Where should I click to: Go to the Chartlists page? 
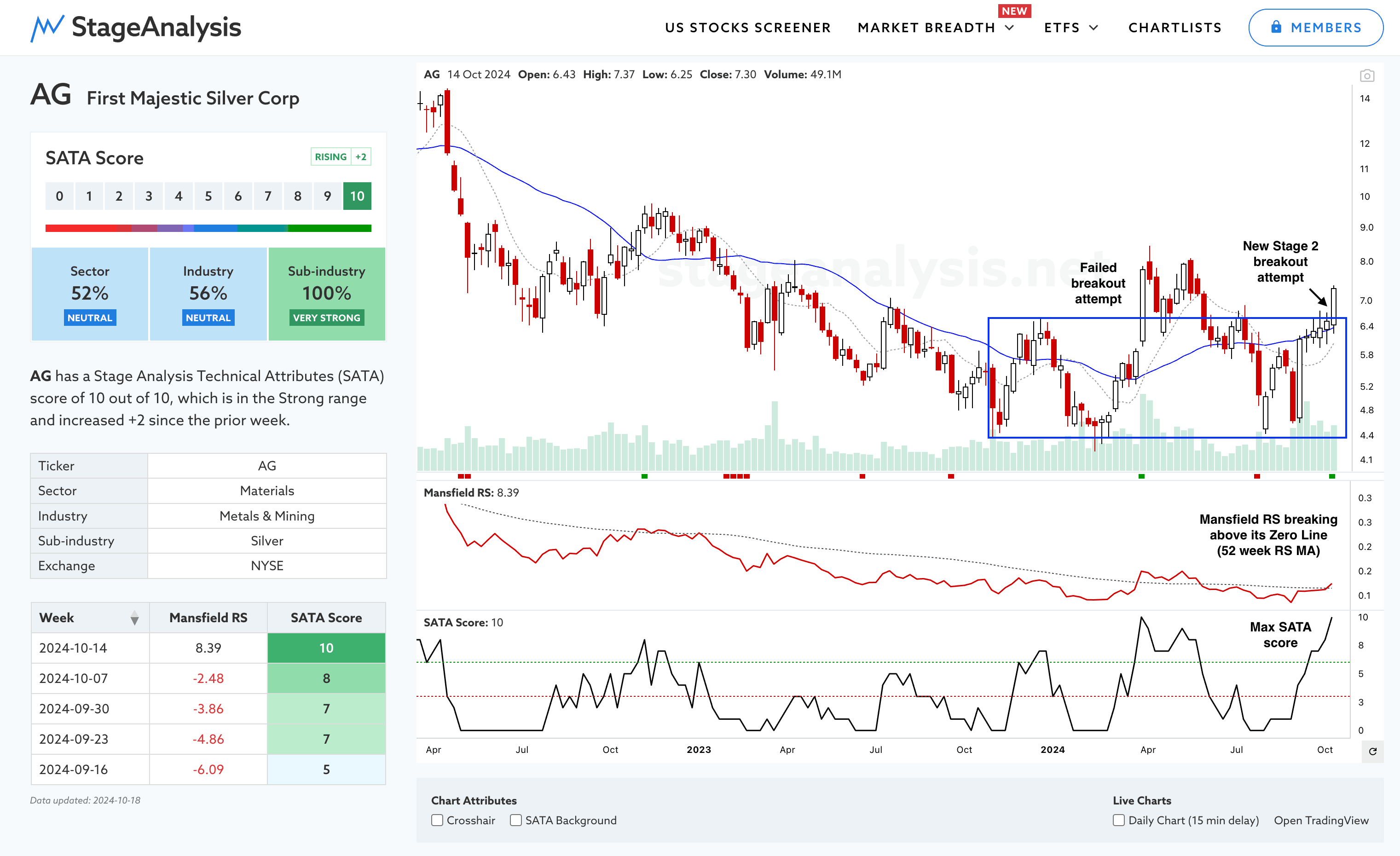coord(1174,28)
